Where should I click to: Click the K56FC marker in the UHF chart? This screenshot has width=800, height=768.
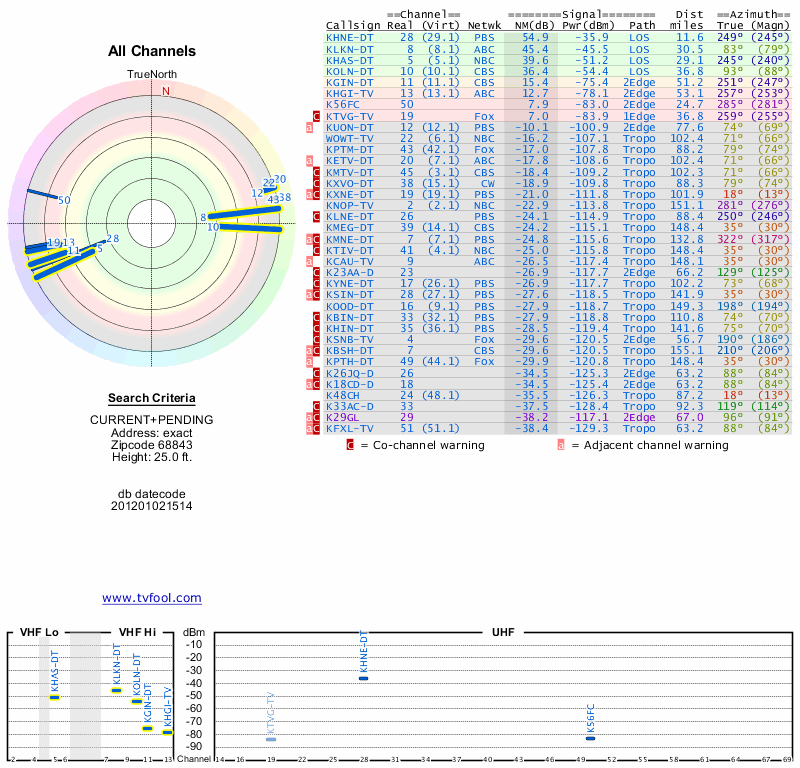coord(590,738)
